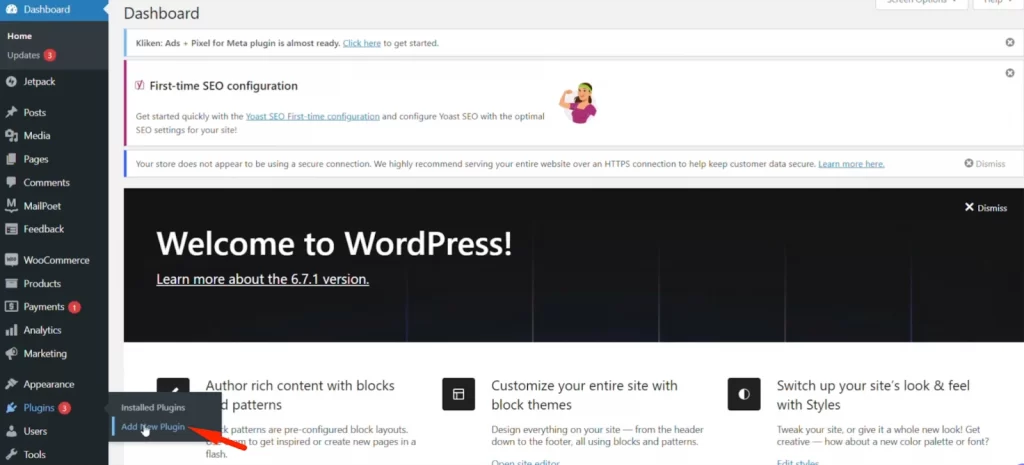This screenshot has height=465, width=1024.
Task: Click the Marketing megaphone icon
Action: point(11,353)
